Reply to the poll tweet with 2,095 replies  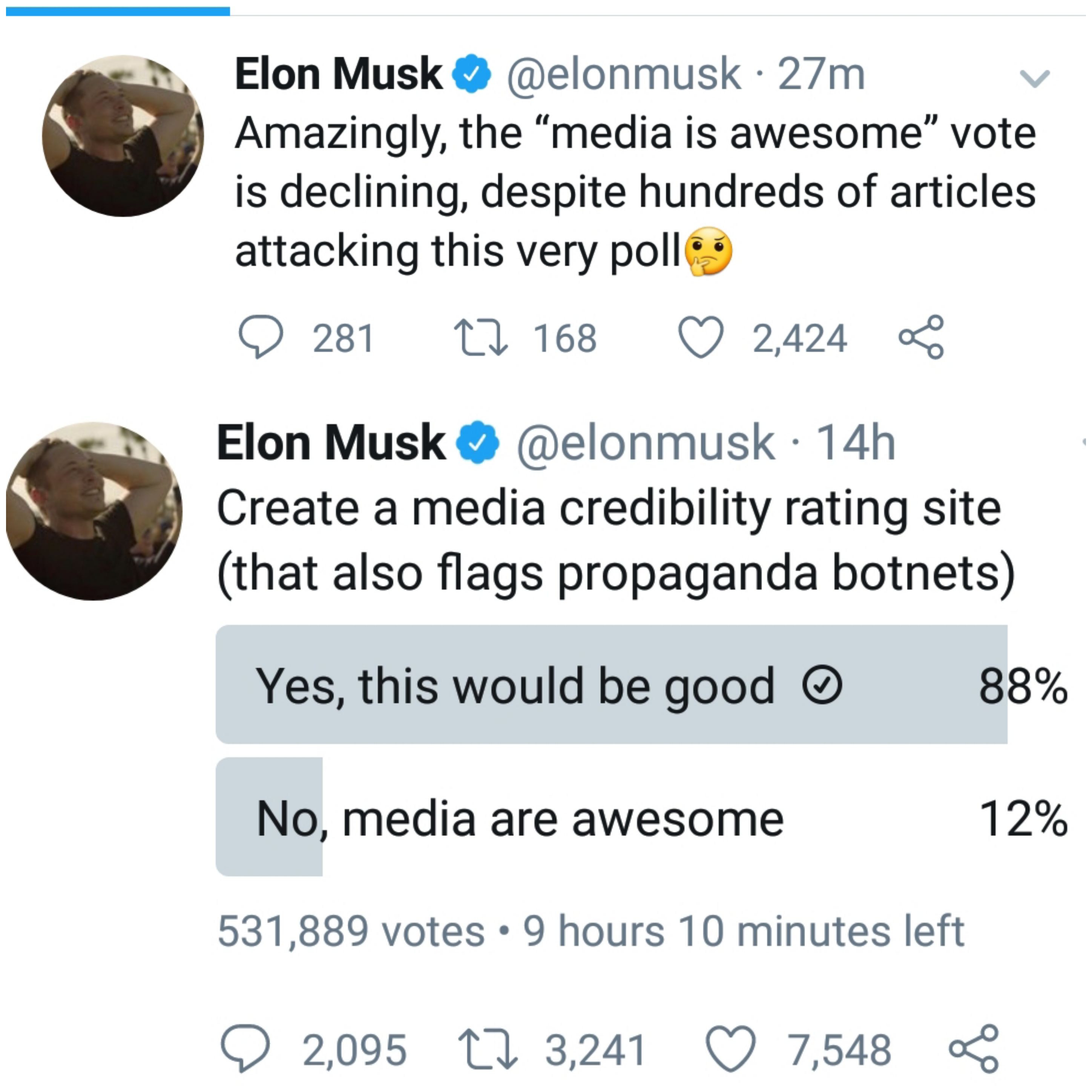(245, 1049)
